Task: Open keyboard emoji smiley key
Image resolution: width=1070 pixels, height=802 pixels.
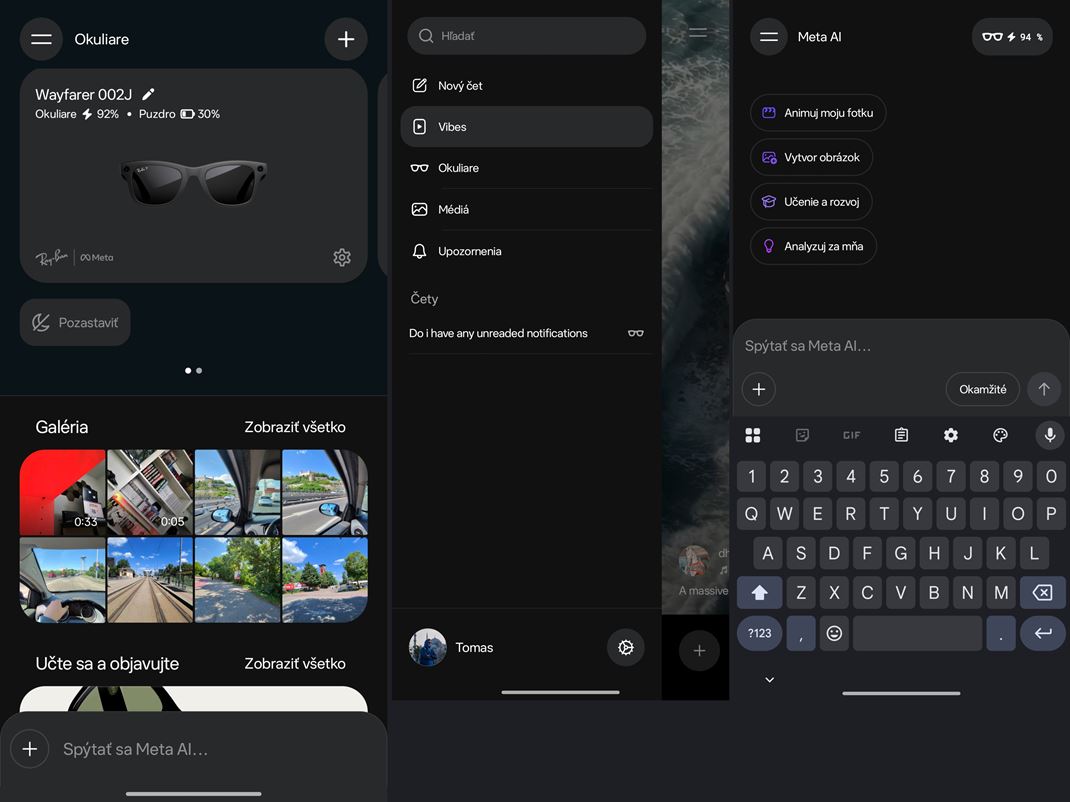Action: pyautogui.click(x=834, y=633)
